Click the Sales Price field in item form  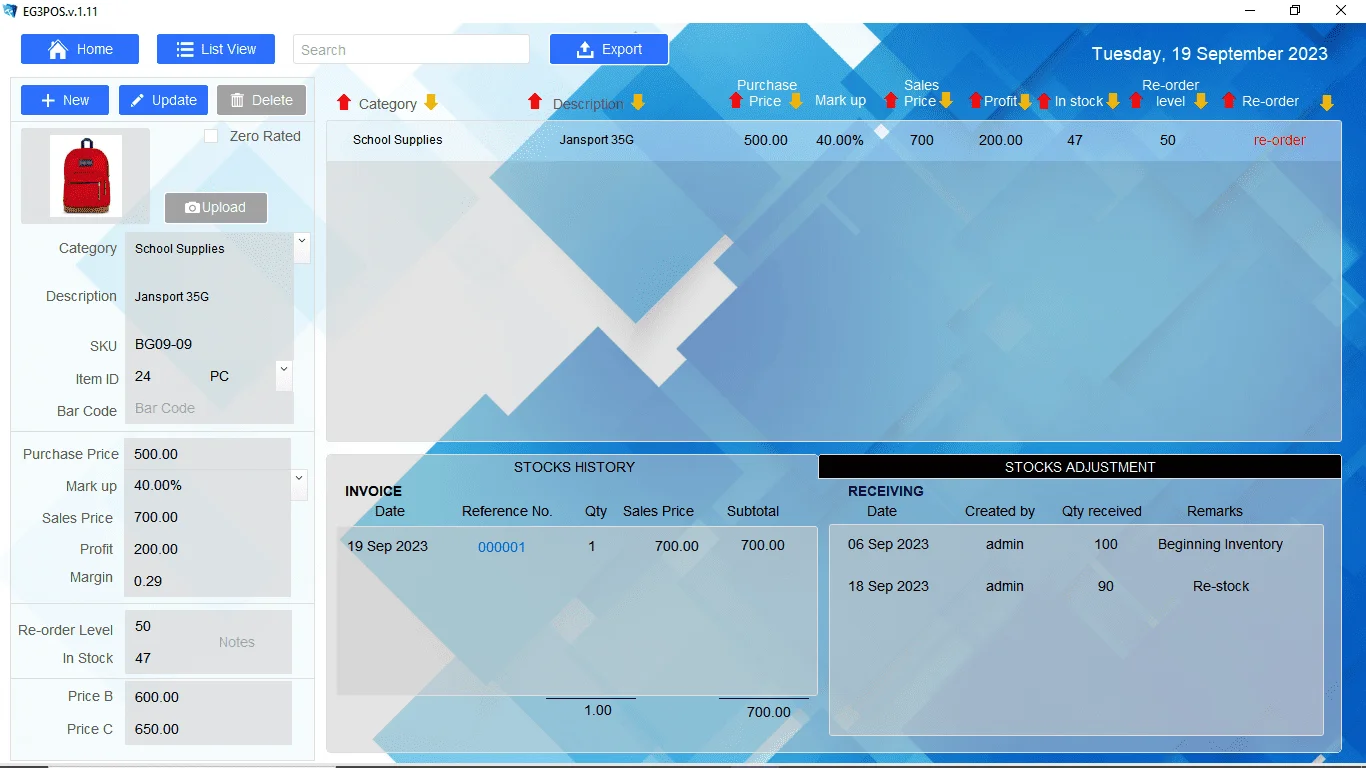pos(208,517)
